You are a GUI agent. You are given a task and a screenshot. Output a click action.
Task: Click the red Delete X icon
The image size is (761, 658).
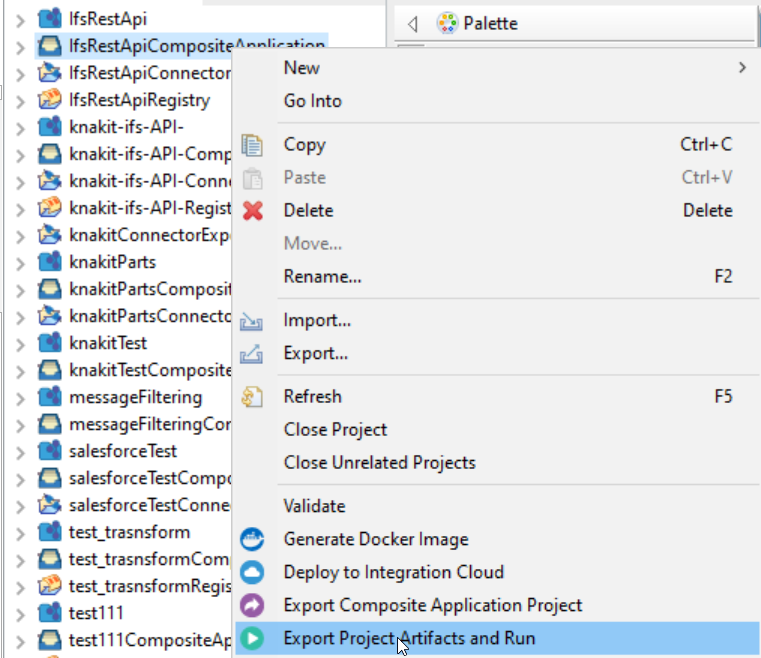point(253,211)
